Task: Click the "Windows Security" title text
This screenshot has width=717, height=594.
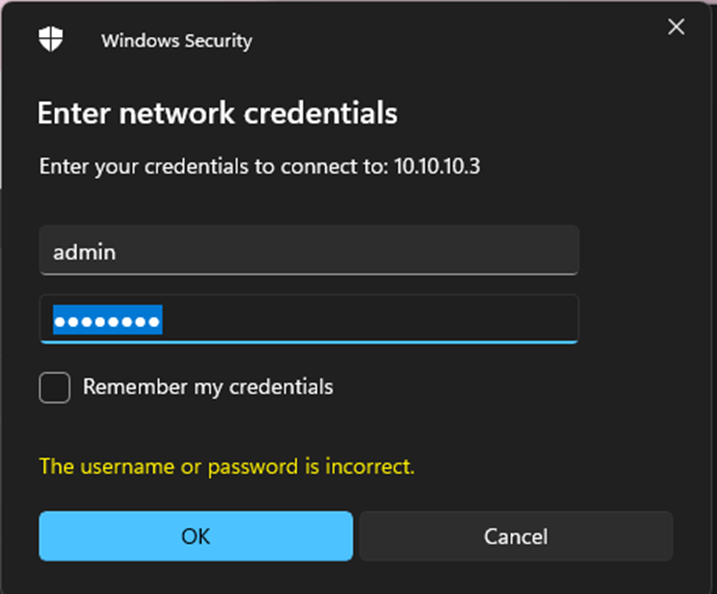Action: point(176,41)
